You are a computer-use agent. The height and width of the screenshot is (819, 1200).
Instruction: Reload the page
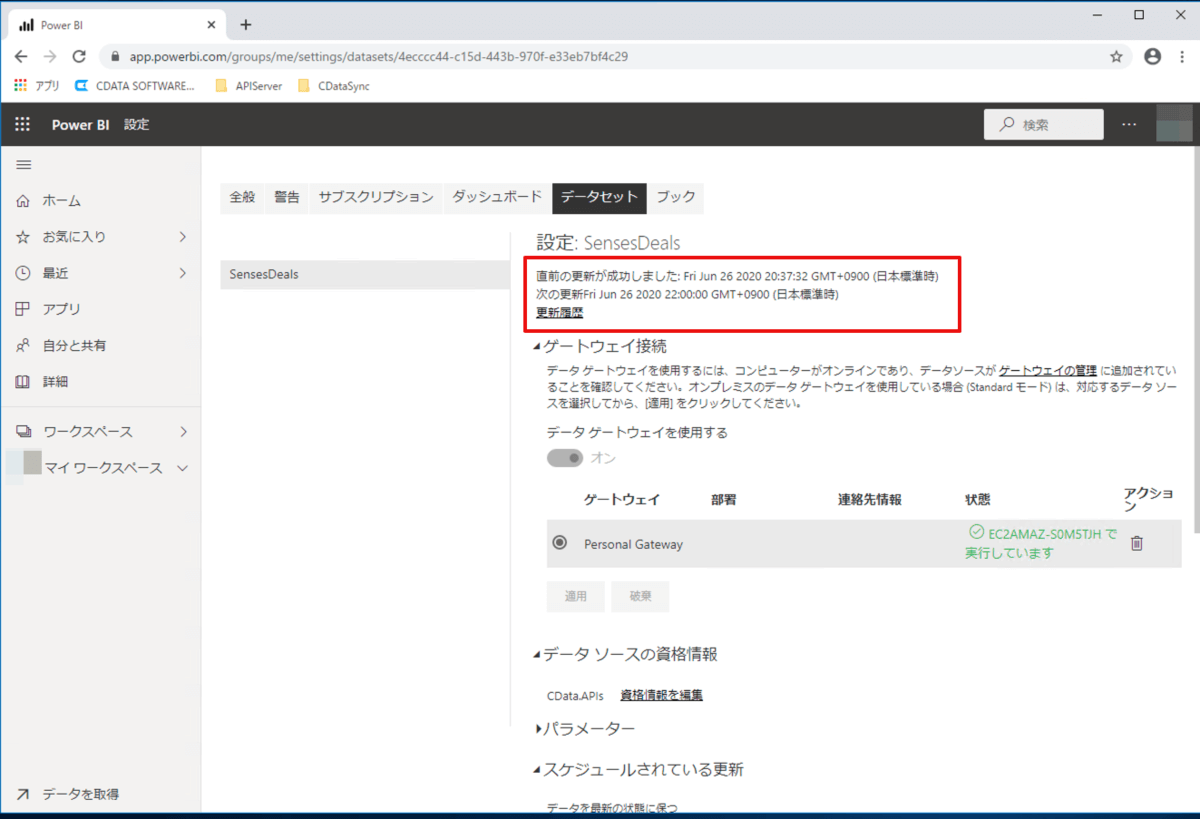(79, 57)
